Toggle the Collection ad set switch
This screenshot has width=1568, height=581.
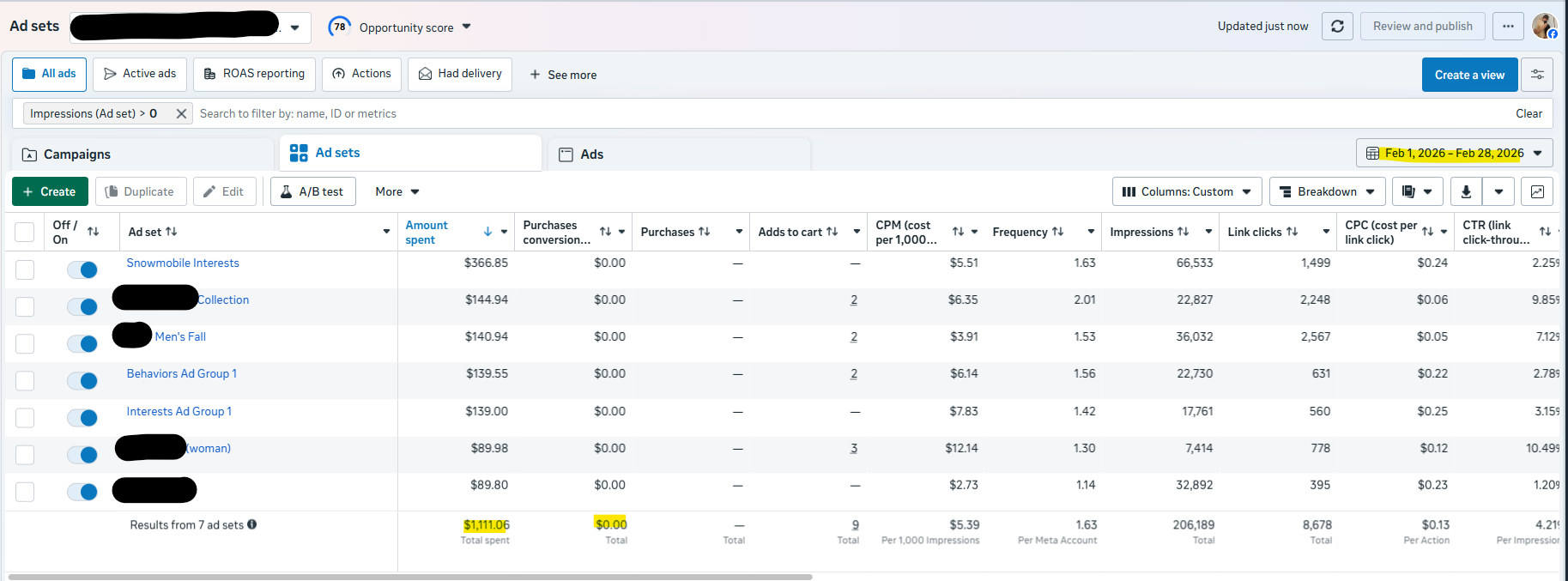[x=82, y=306]
